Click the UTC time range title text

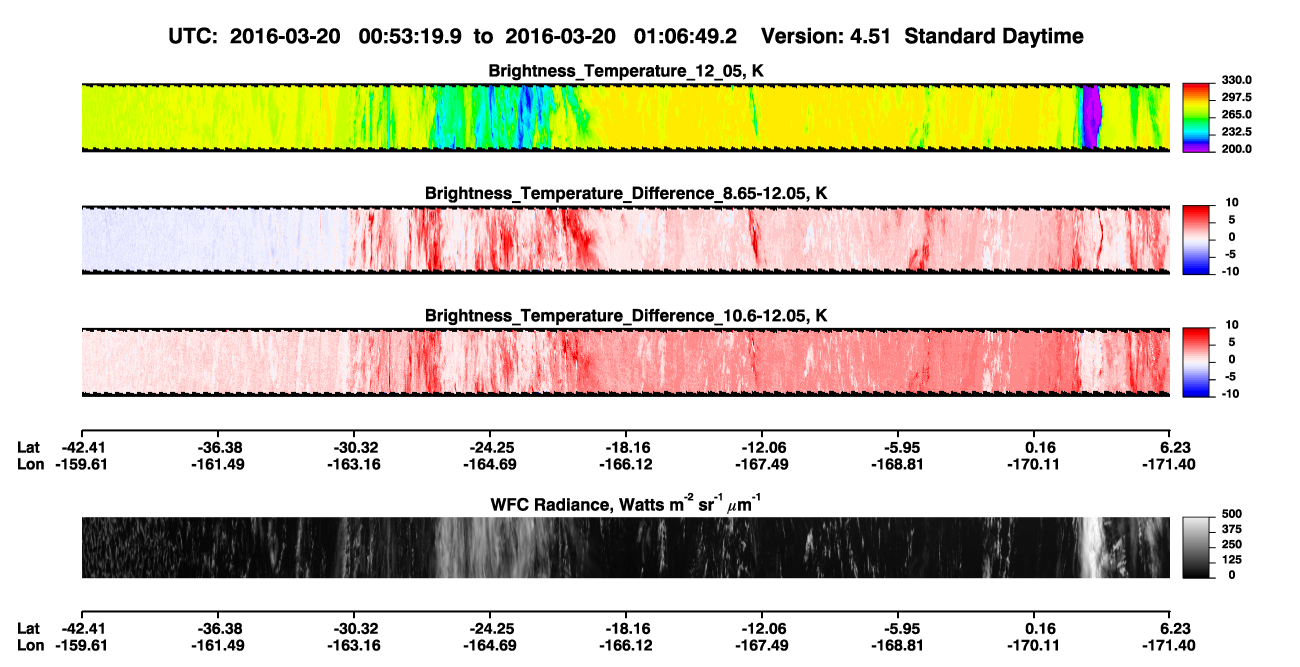point(625,37)
